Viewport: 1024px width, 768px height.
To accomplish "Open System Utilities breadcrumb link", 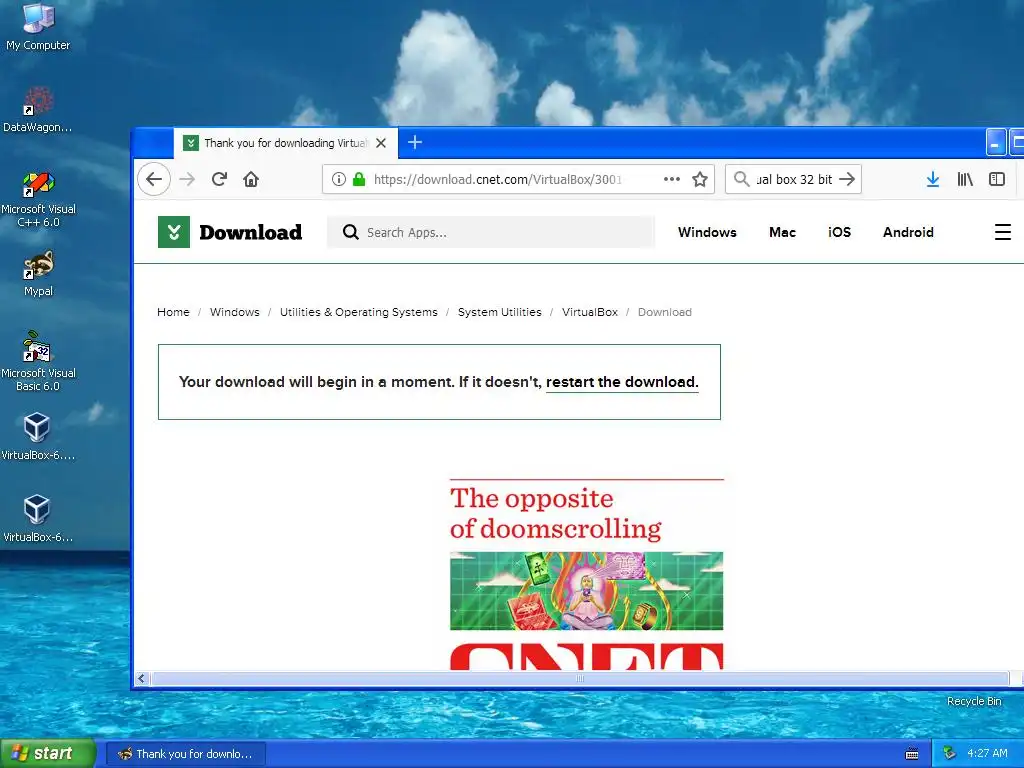I will pyautogui.click(x=500, y=312).
